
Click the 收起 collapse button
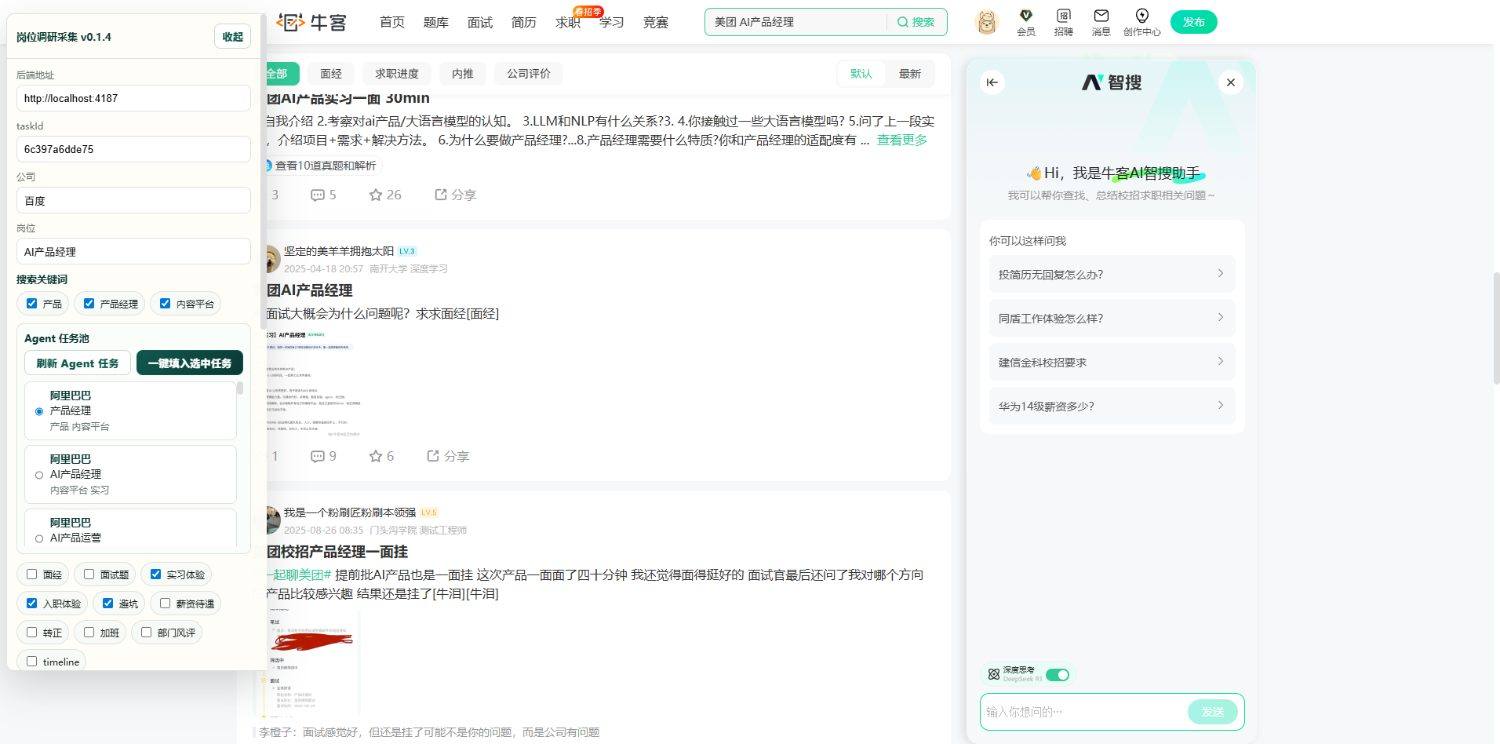coord(232,37)
